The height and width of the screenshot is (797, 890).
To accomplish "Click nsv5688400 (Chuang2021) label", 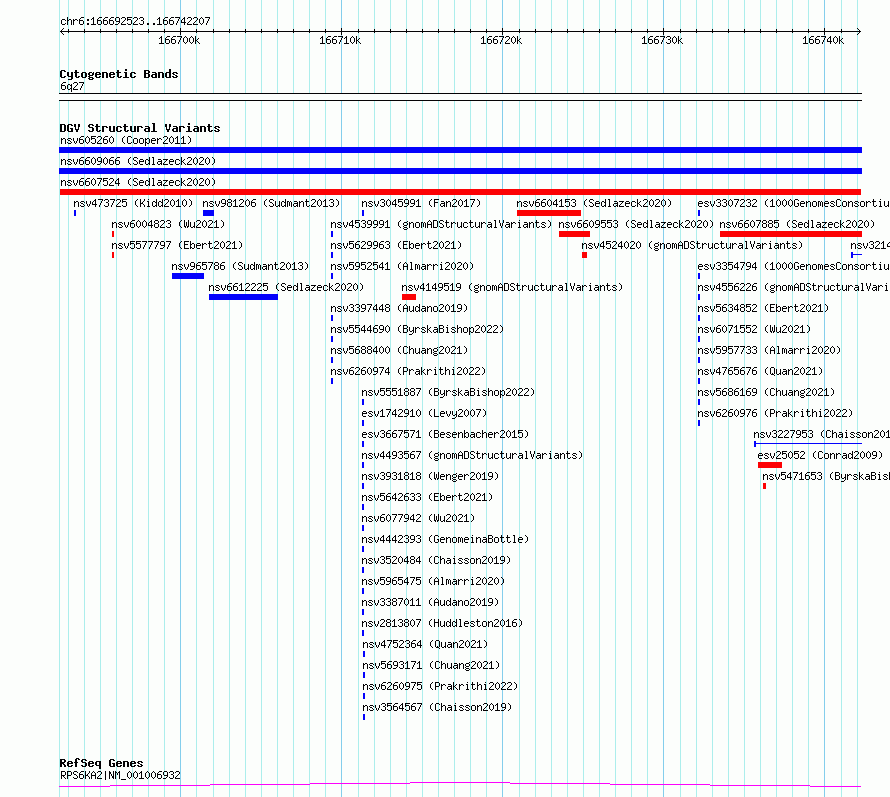I will click(x=399, y=350).
